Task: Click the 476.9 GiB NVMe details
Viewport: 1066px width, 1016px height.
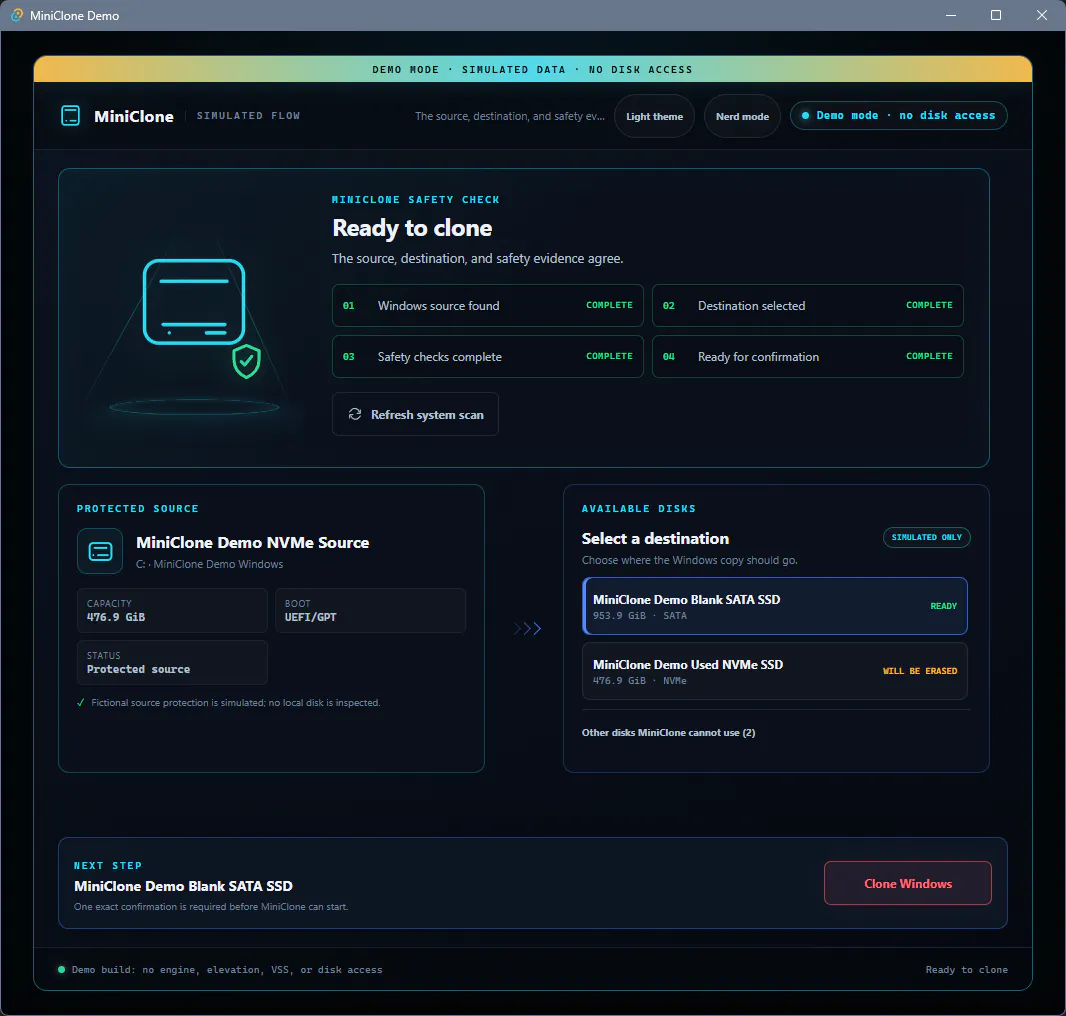Action: [640, 681]
